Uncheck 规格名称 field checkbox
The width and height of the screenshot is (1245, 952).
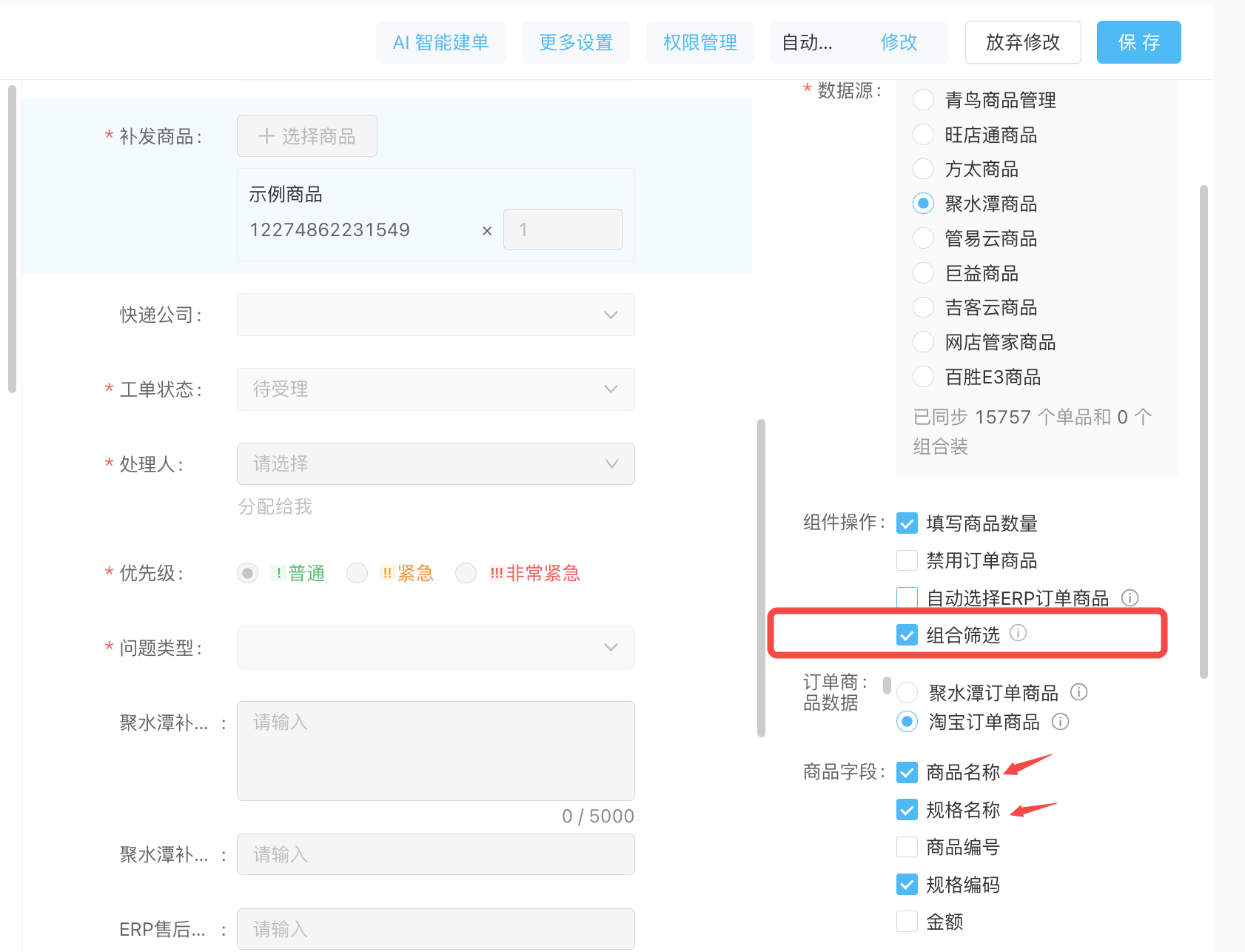(907, 810)
